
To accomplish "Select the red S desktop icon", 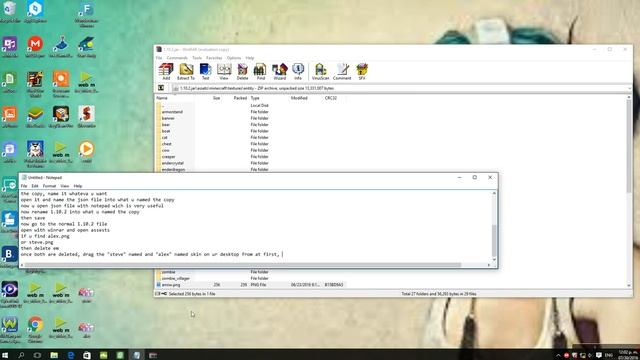I will pyautogui.click(x=86, y=117).
